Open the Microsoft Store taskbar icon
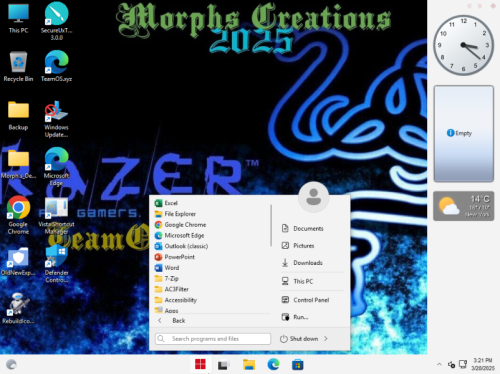This screenshot has height=374, width=500. tap(297, 365)
